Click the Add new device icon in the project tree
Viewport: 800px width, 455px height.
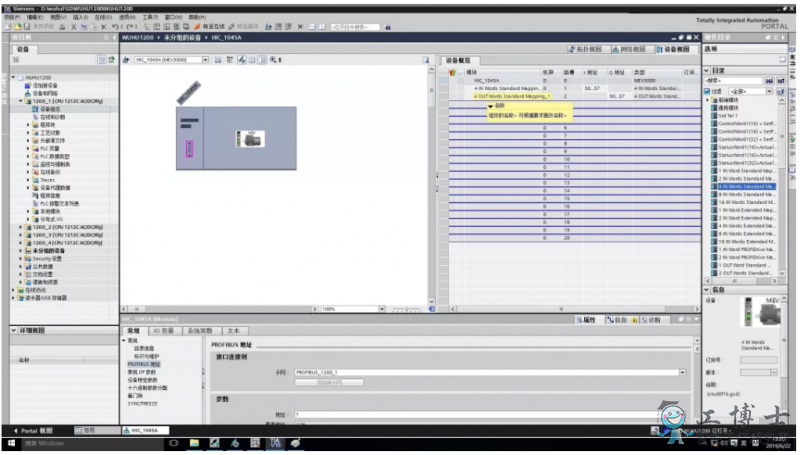click(x=28, y=85)
